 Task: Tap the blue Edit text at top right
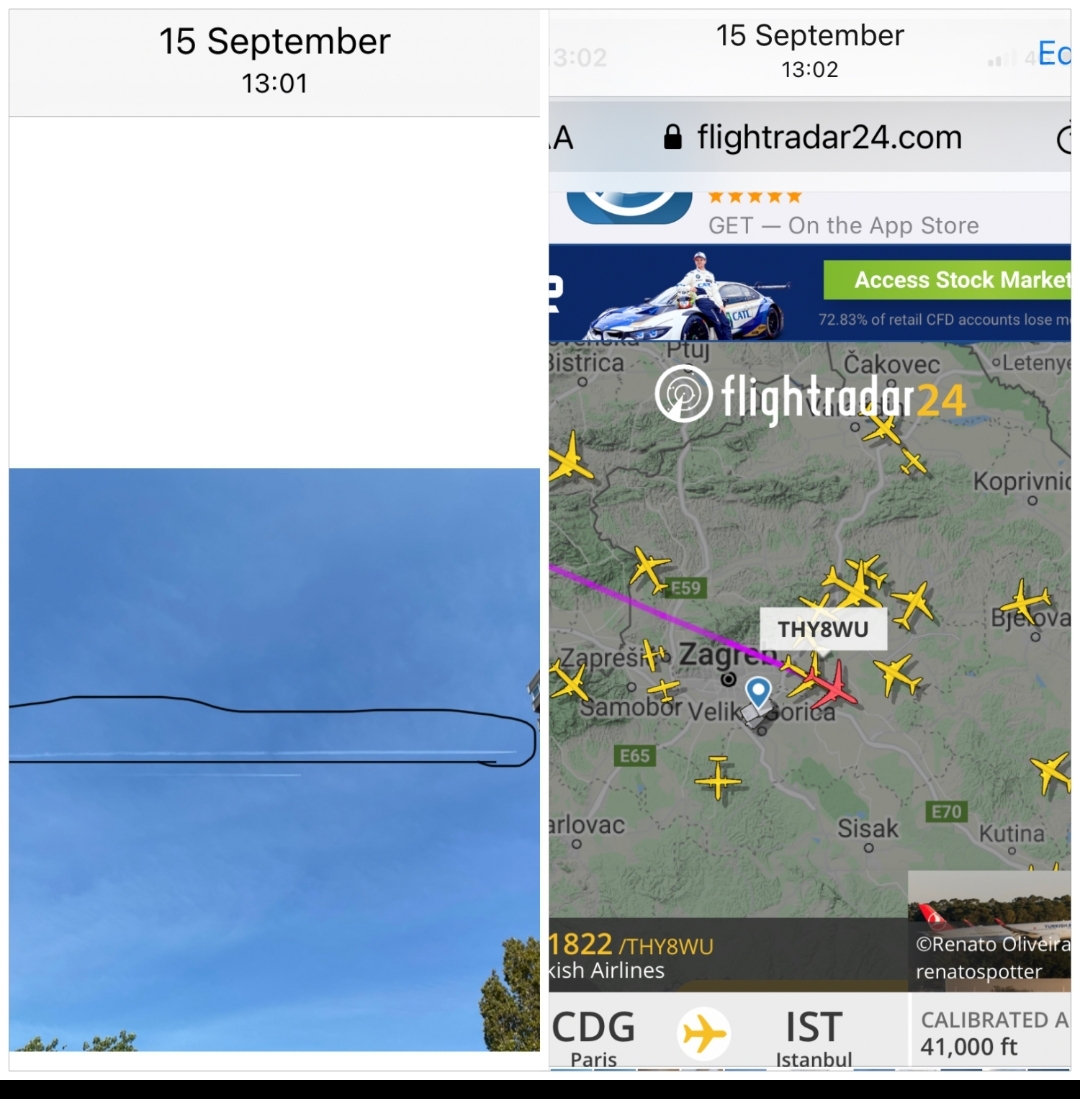pyautogui.click(x=1054, y=53)
